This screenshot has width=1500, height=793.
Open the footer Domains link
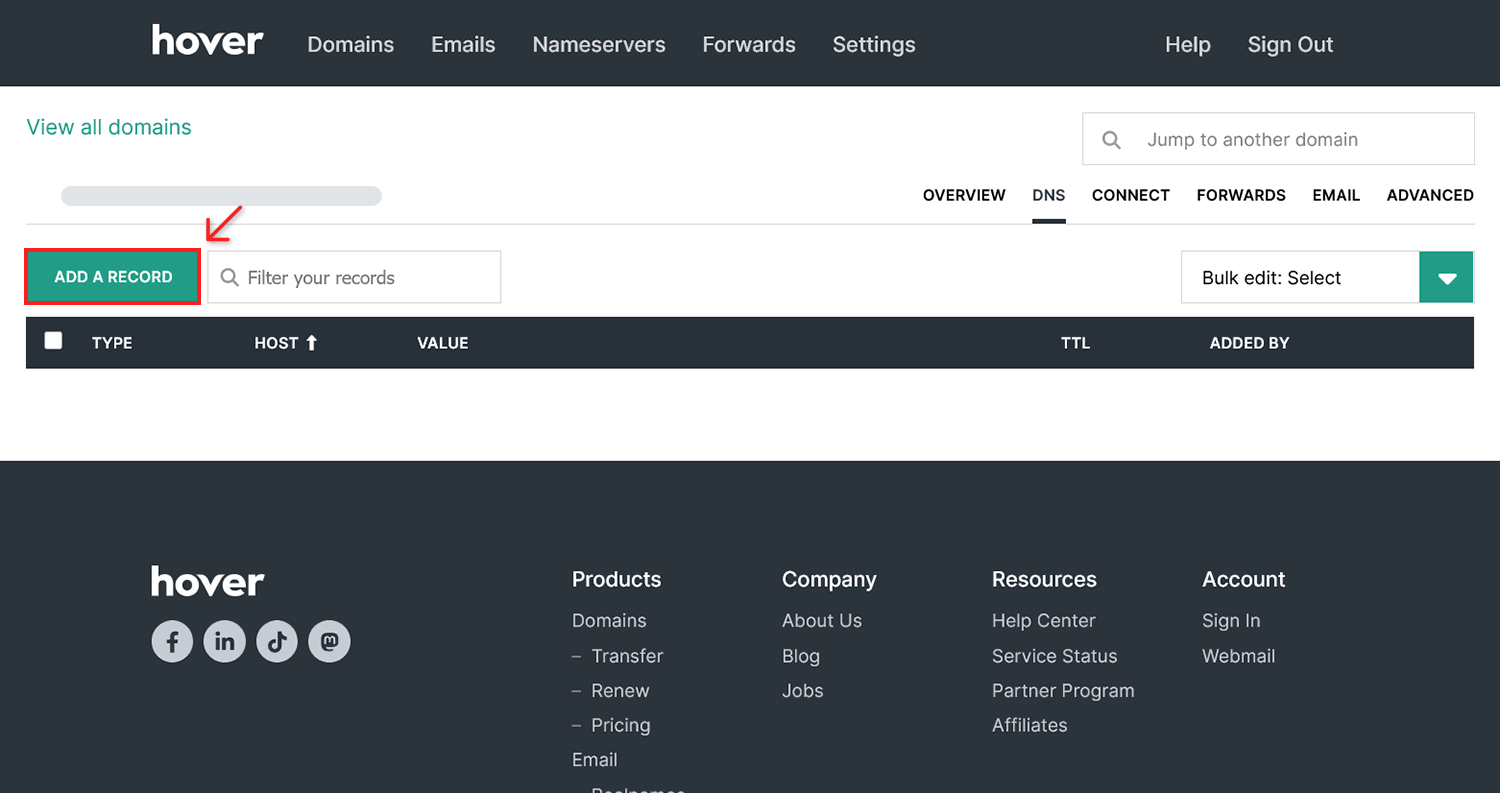click(609, 621)
